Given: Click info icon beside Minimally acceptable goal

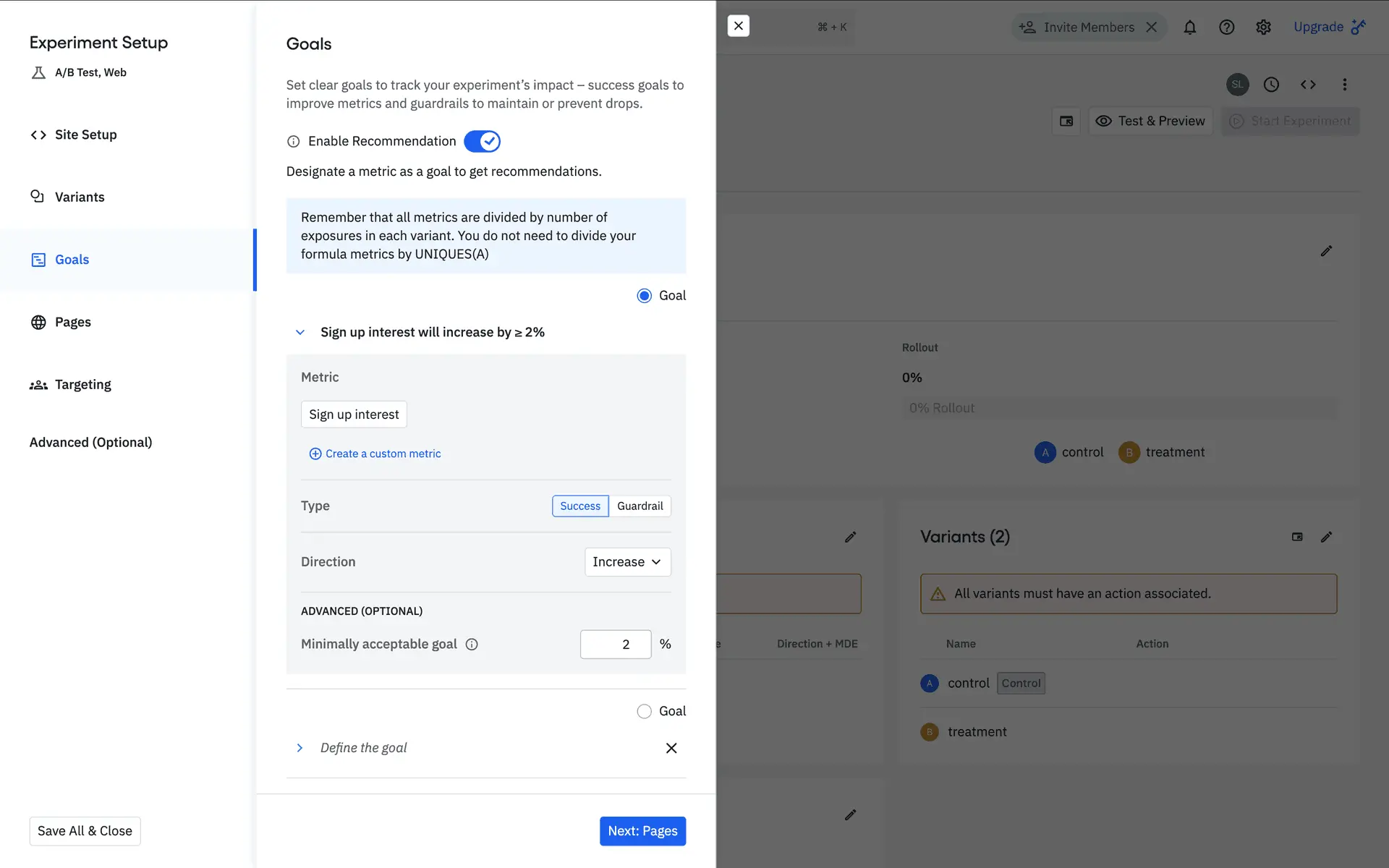Looking at the screenshot, I should click(x=472, y=644).
